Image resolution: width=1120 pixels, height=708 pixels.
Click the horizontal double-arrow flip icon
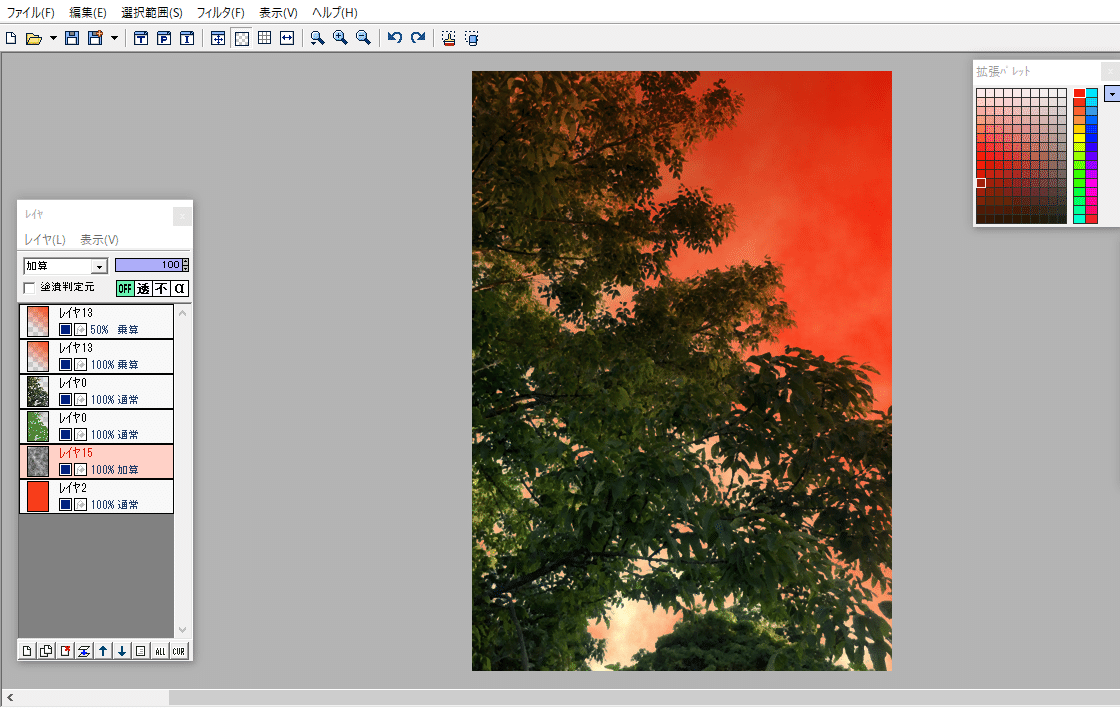click(287, 38)
